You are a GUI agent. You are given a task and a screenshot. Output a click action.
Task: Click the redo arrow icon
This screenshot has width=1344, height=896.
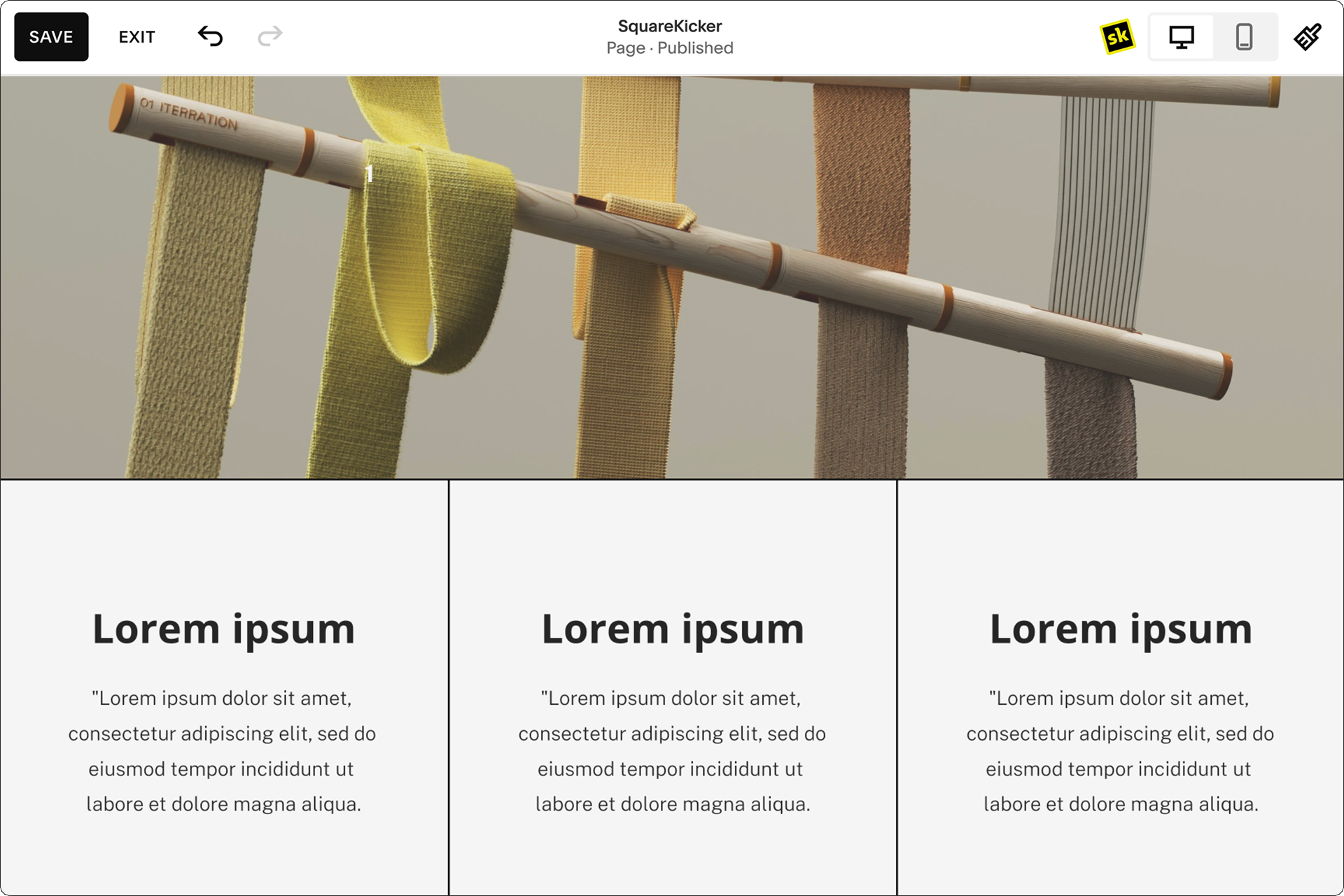coord(268,37)
